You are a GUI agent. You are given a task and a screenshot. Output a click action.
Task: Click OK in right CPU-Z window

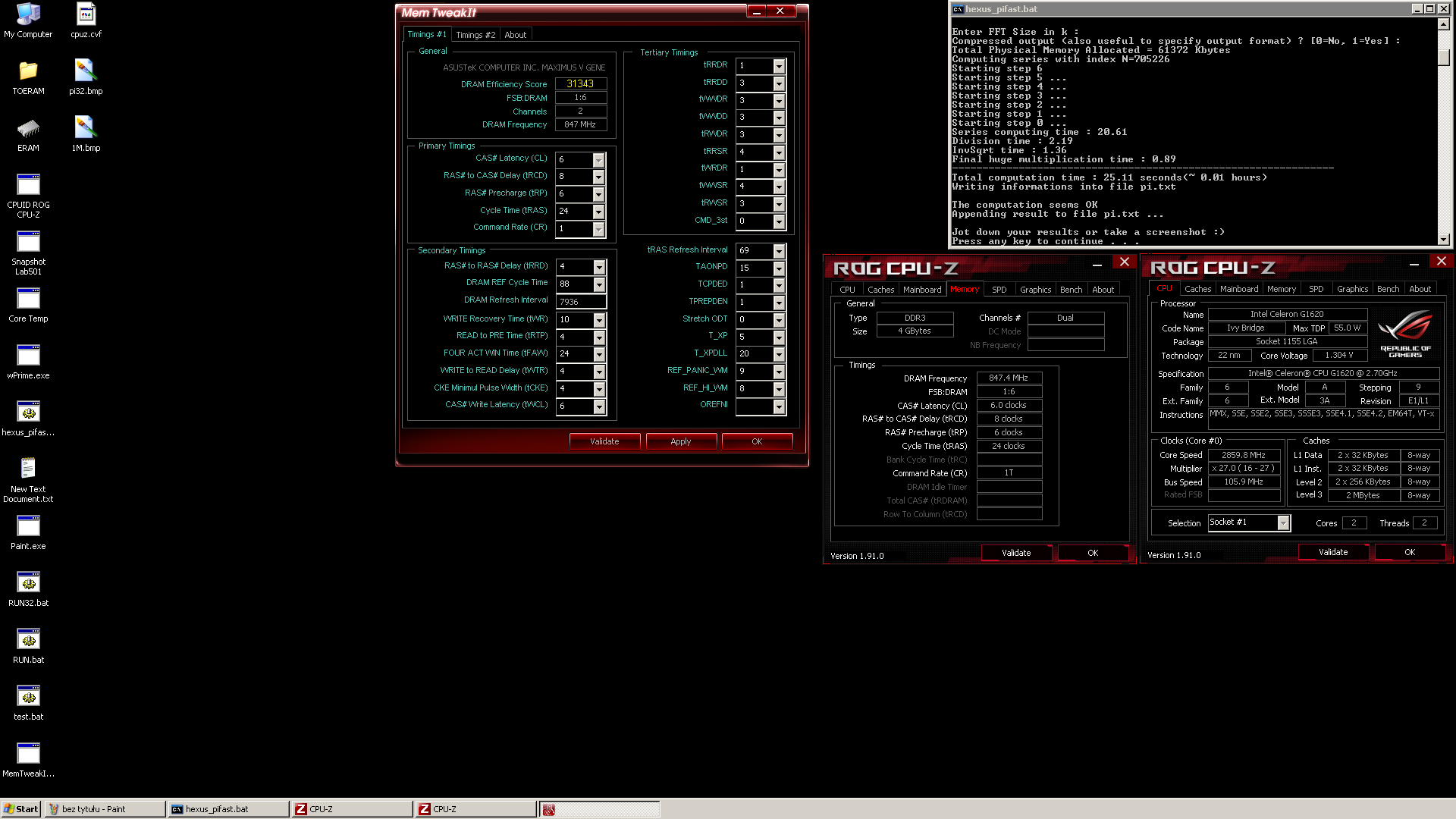(x=1410, y=552)
